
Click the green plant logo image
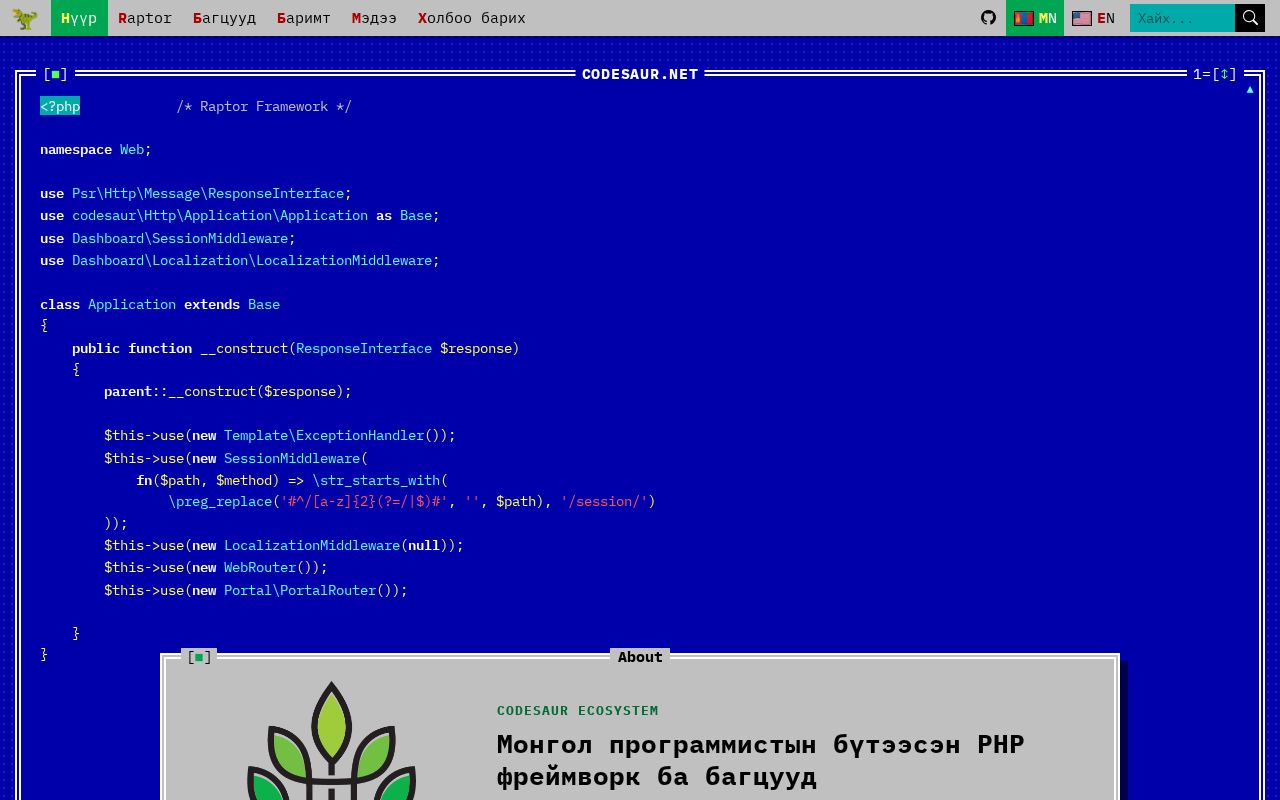coord(331,741)
